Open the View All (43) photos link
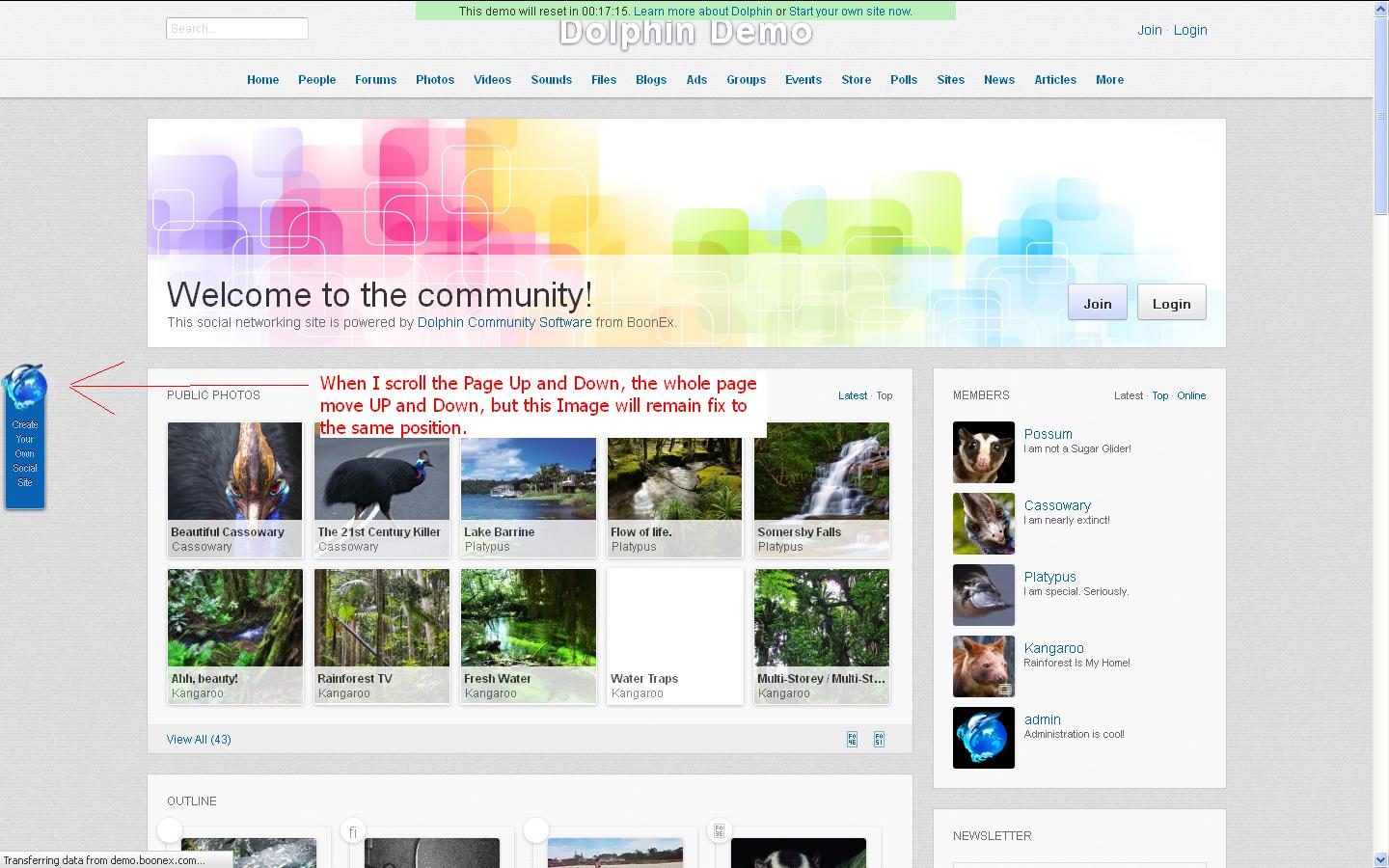1389x868 pixels. pyautogui.click(x=199, y=740)
